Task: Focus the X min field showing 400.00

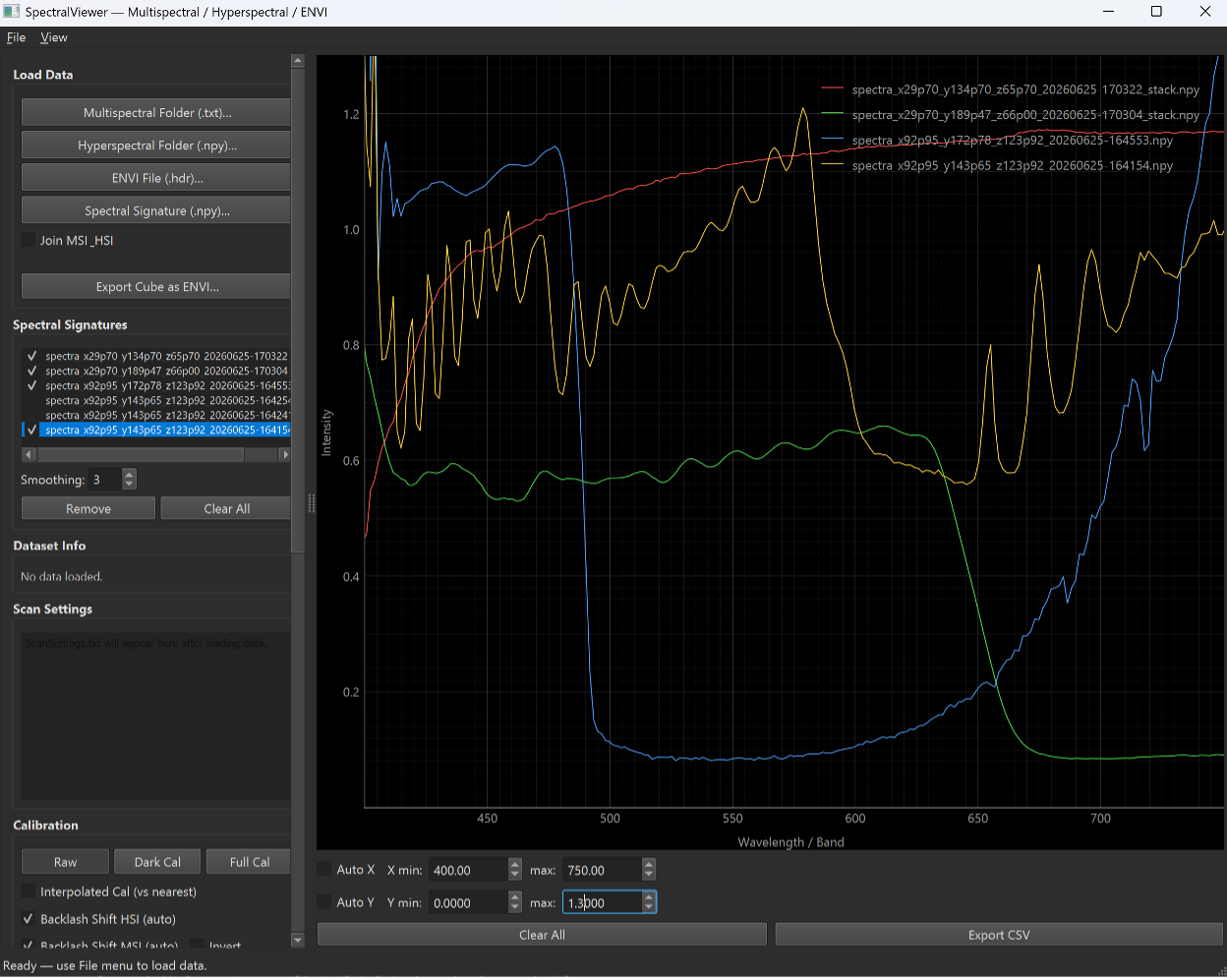Action: [469, 870]
